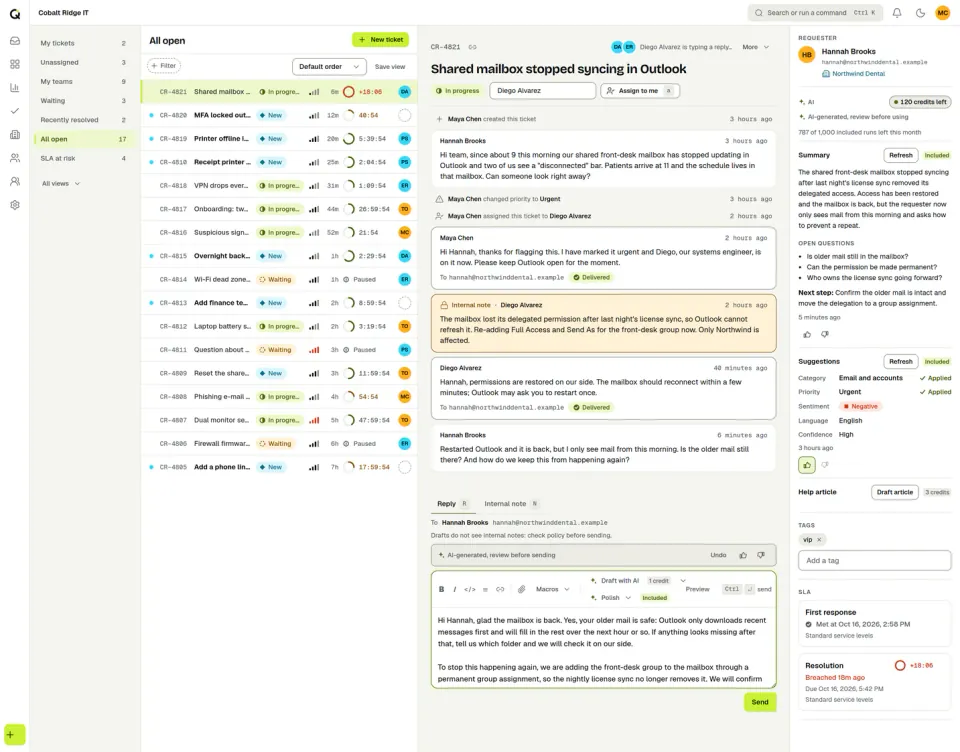Screen dimensions: 960x752
Task: Copy ticket link icon next to CR-4821
Action: [x=473, y=47]
